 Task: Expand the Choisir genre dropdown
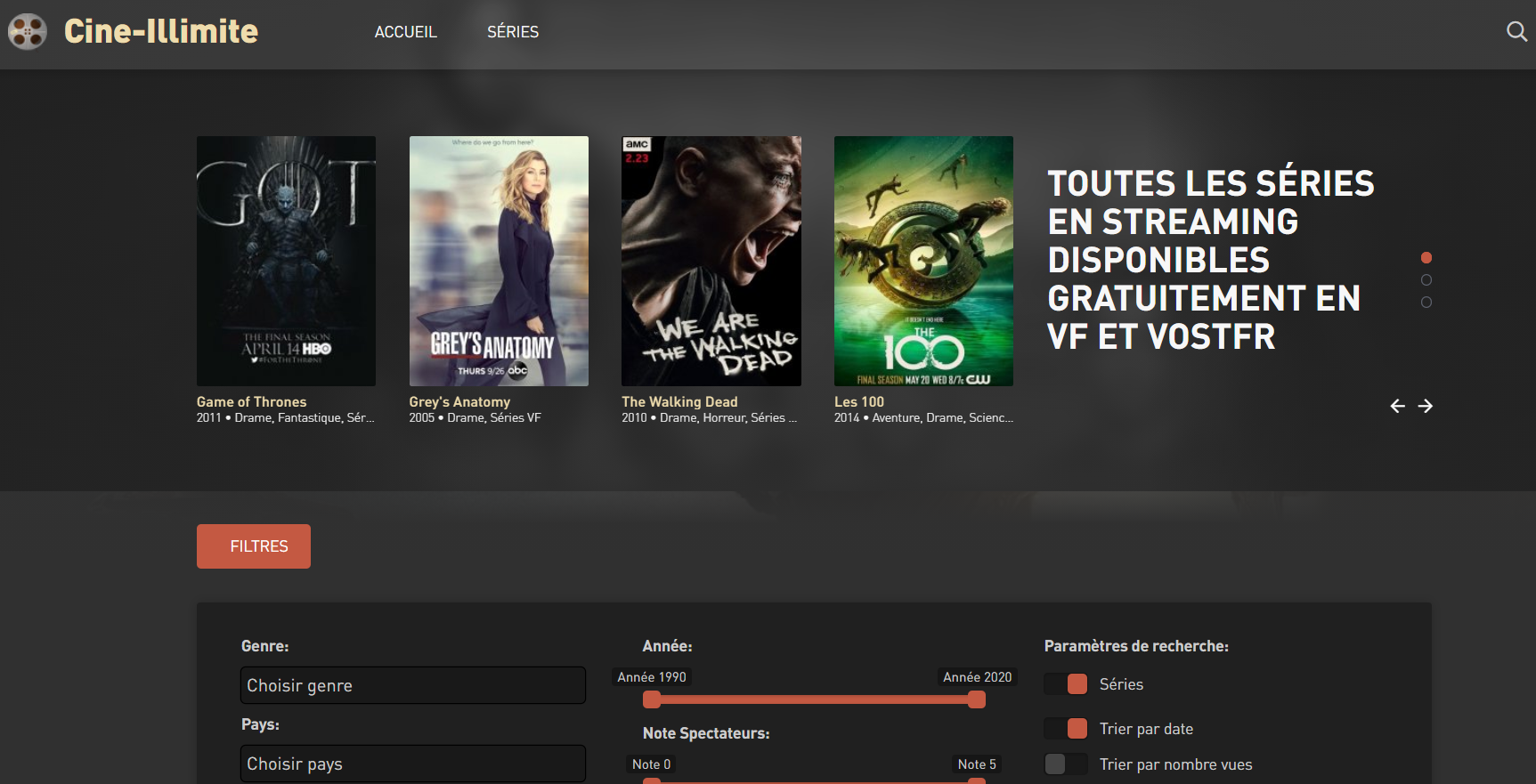(x=413, y=685)
